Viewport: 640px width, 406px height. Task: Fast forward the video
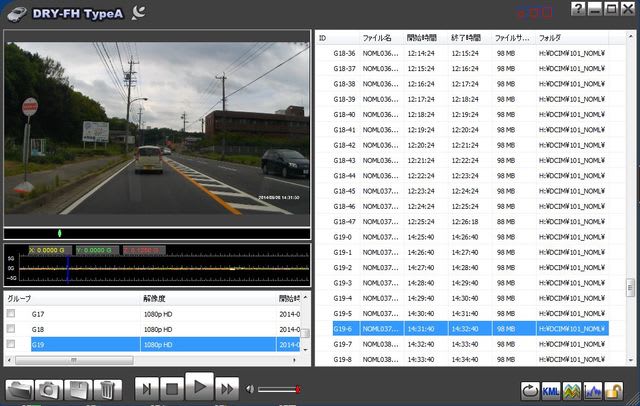pos(227,389)
